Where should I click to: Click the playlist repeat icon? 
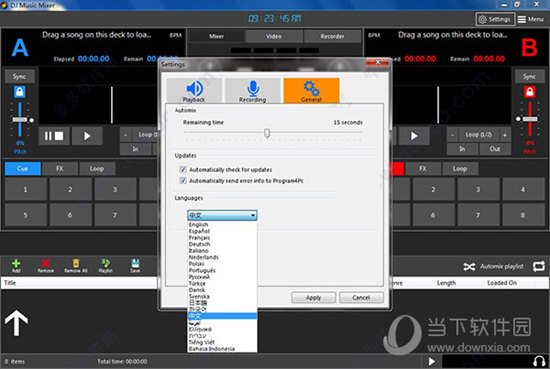click(539, 267)
